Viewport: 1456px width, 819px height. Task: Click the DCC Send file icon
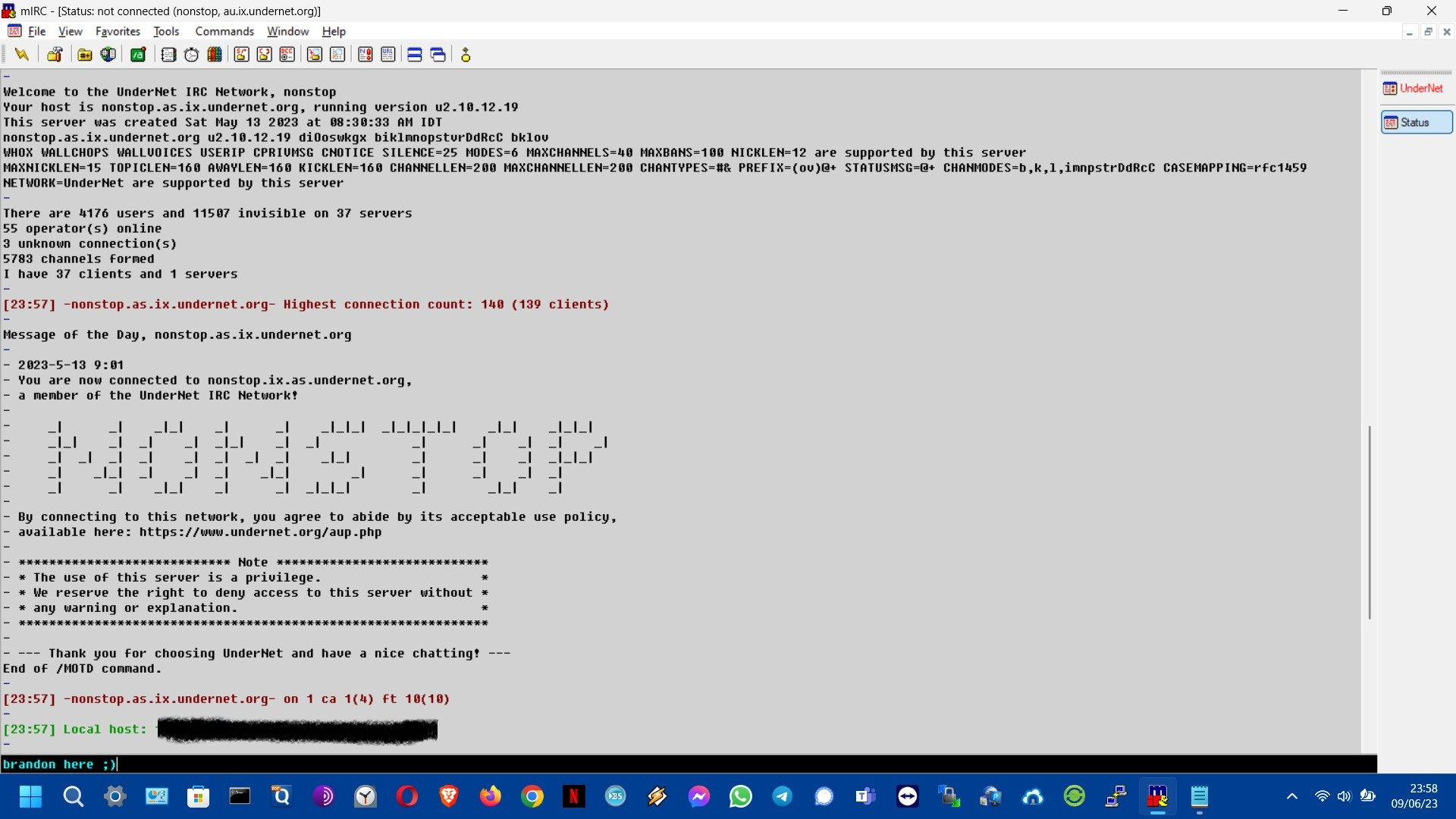241,55
